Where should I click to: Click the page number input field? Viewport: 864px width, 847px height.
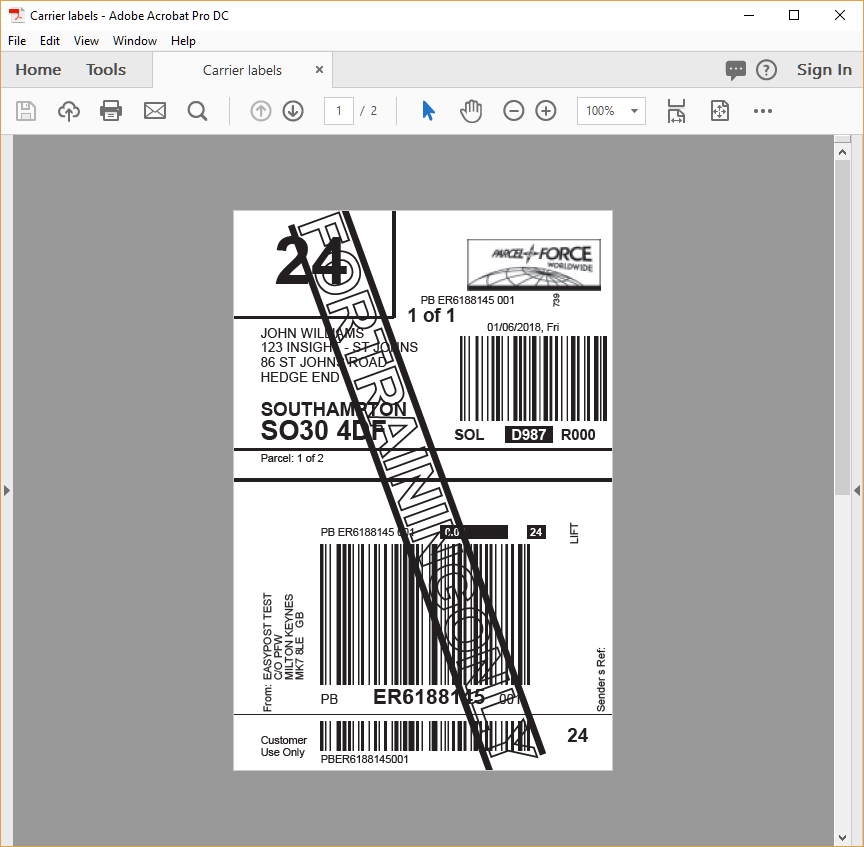coord(338,111)
